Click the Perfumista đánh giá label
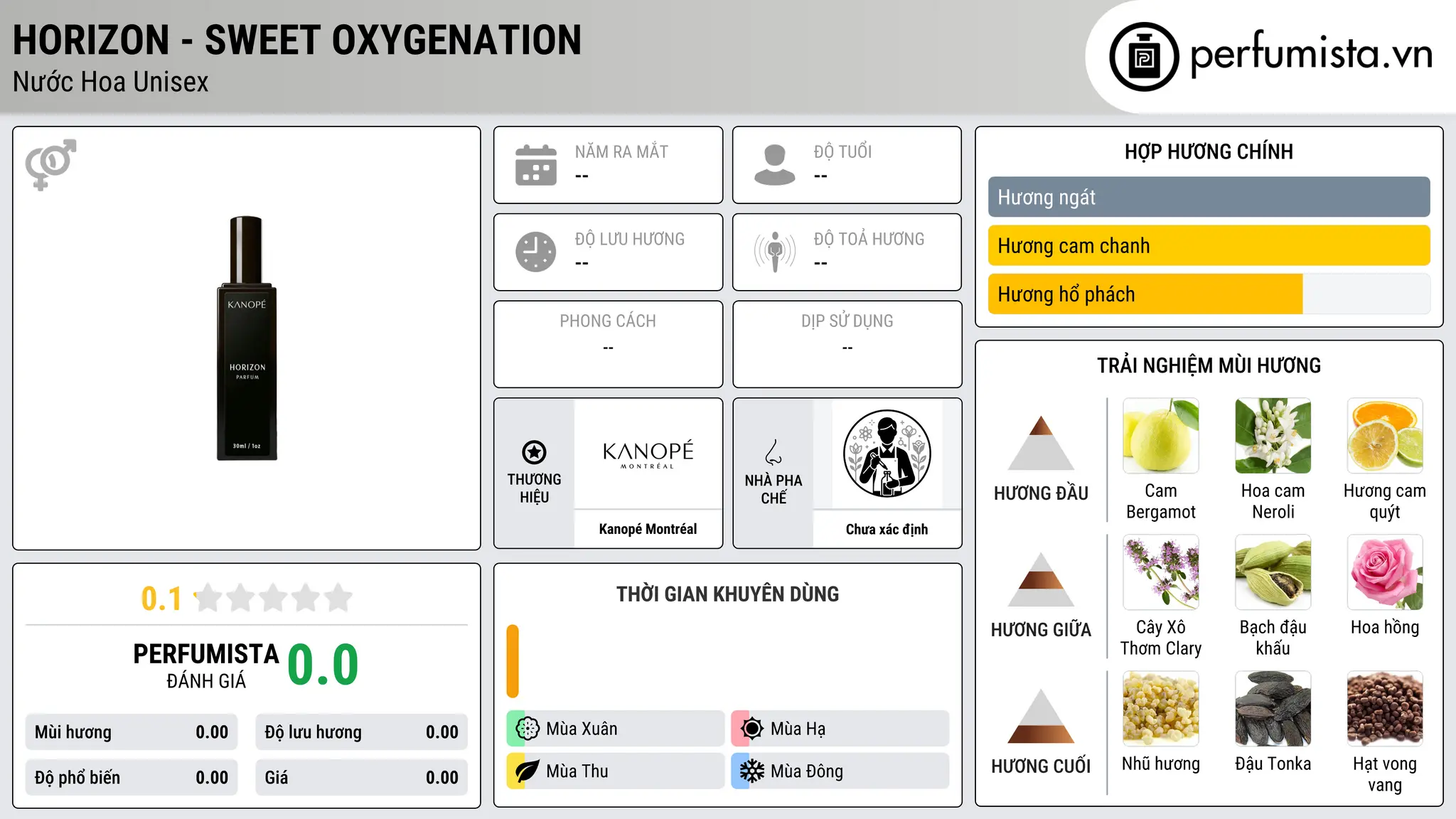Viewport: 1456px width, 819px height. [206, 665]
